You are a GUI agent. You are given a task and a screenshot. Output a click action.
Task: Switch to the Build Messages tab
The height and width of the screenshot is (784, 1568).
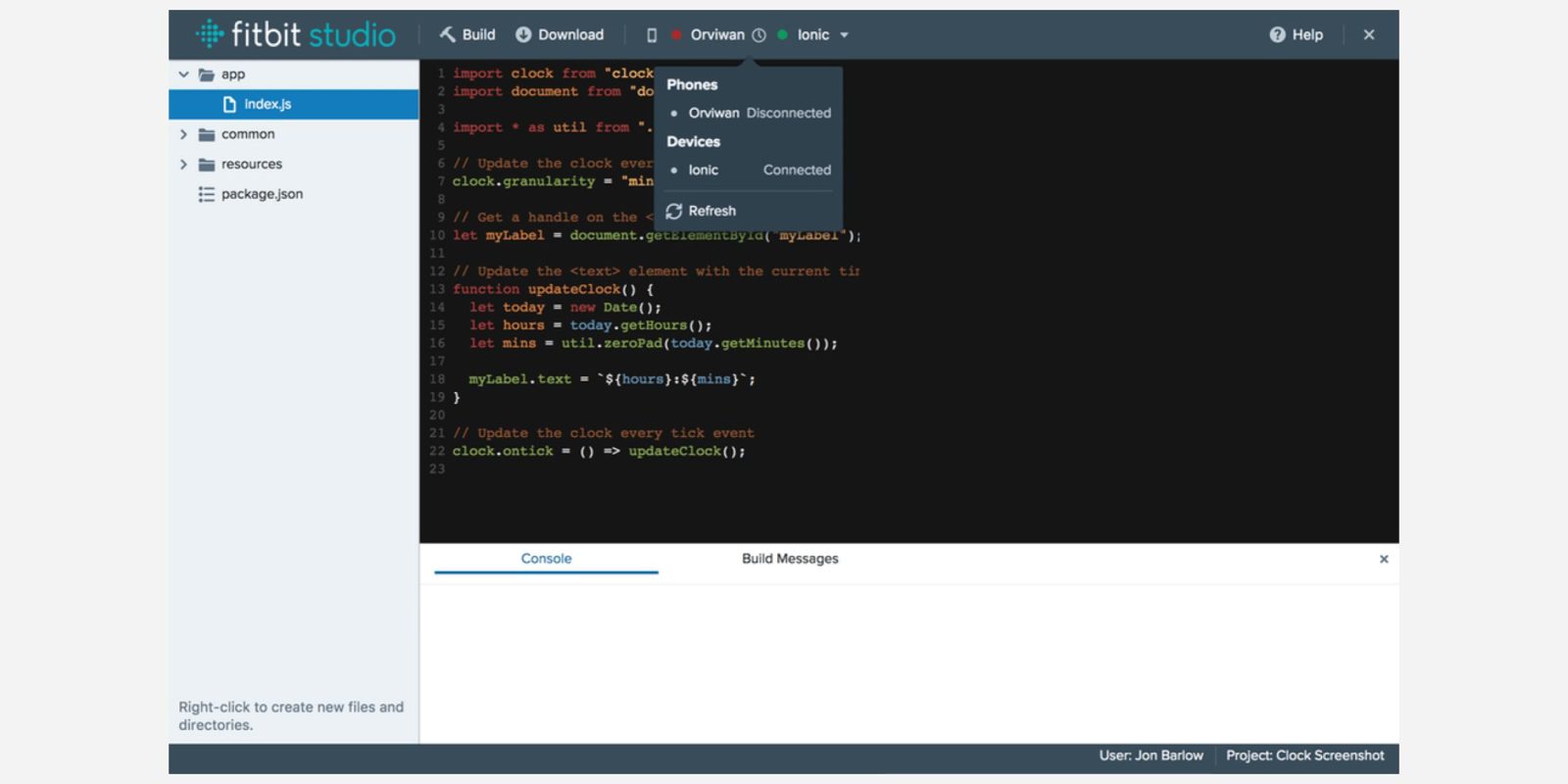pyautogui.click(x=790, y=559)
